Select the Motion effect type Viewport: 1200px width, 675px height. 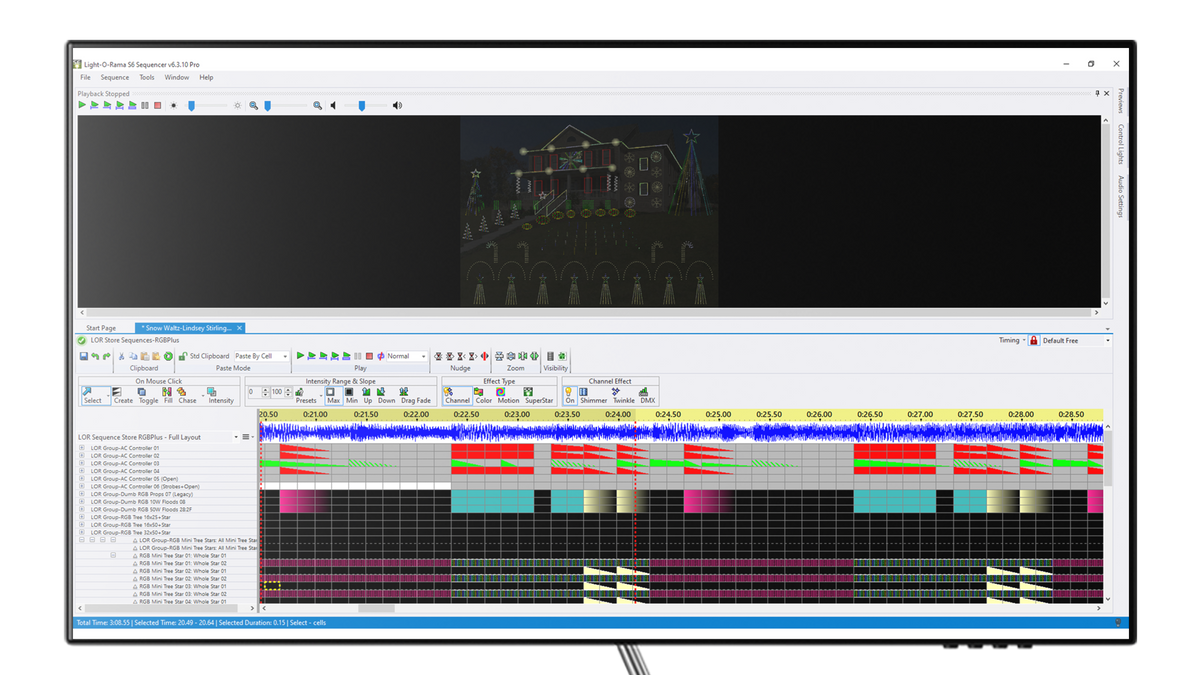coord(508,395)
